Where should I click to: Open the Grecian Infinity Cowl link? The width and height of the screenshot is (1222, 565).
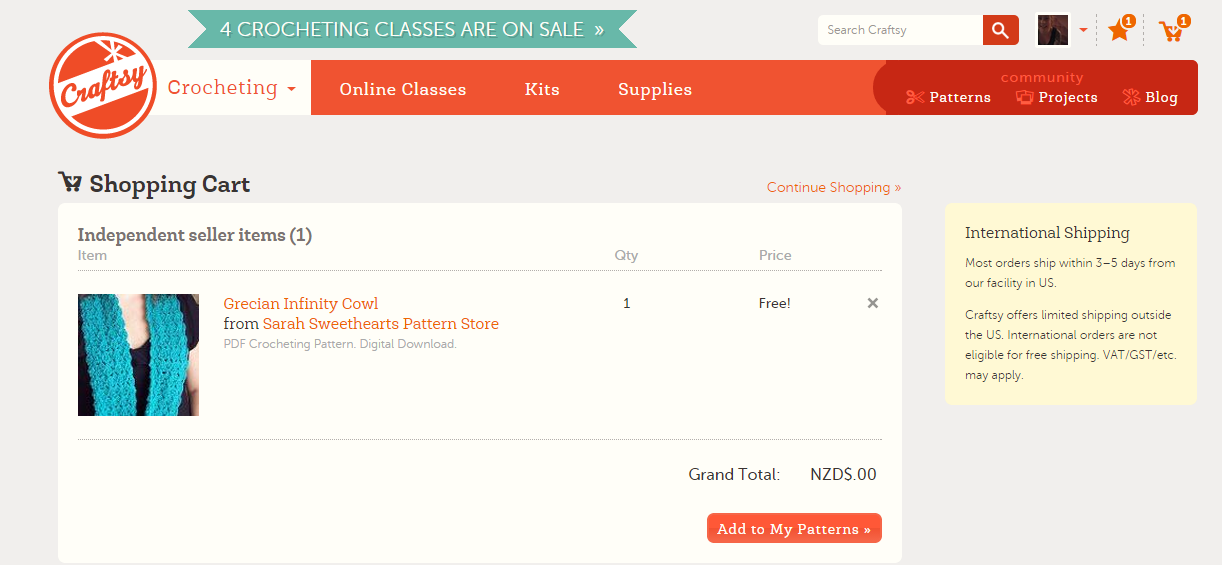tap(301, 304)
